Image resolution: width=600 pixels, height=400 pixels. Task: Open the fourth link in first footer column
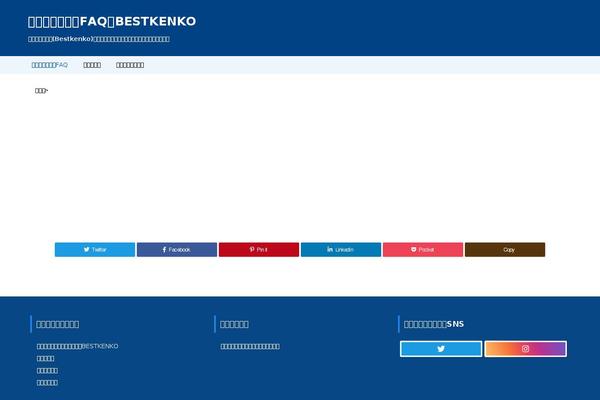coord(47,382)
